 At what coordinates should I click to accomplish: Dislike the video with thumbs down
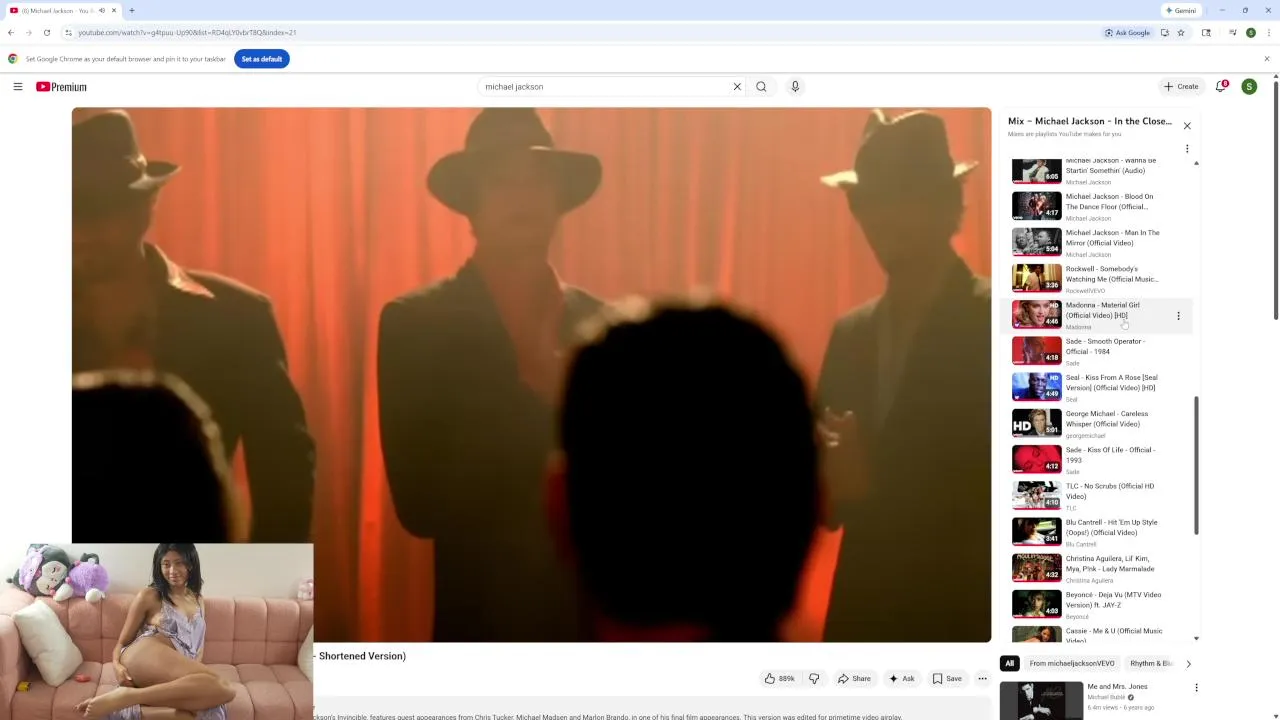814,679
